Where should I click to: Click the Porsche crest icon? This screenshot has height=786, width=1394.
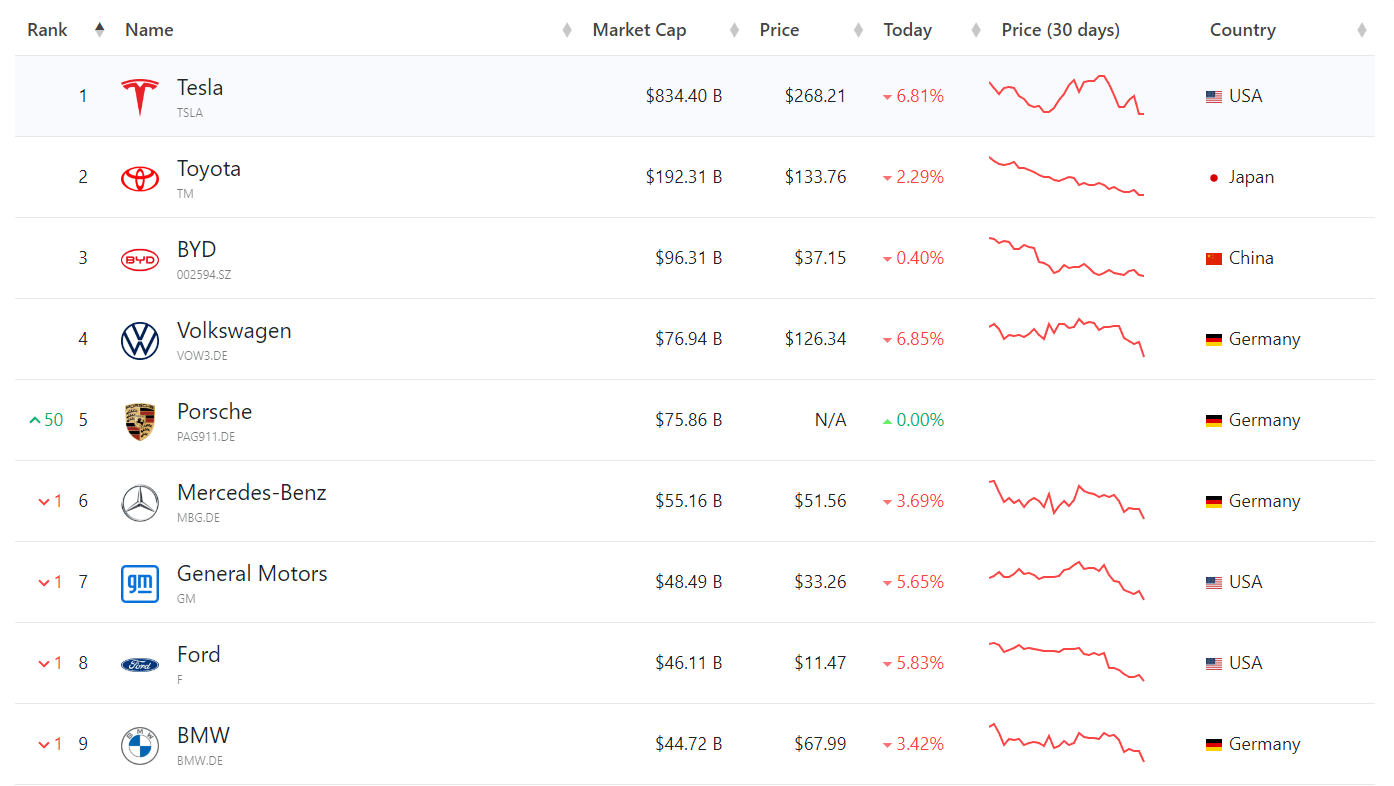(x=140, y=421)
